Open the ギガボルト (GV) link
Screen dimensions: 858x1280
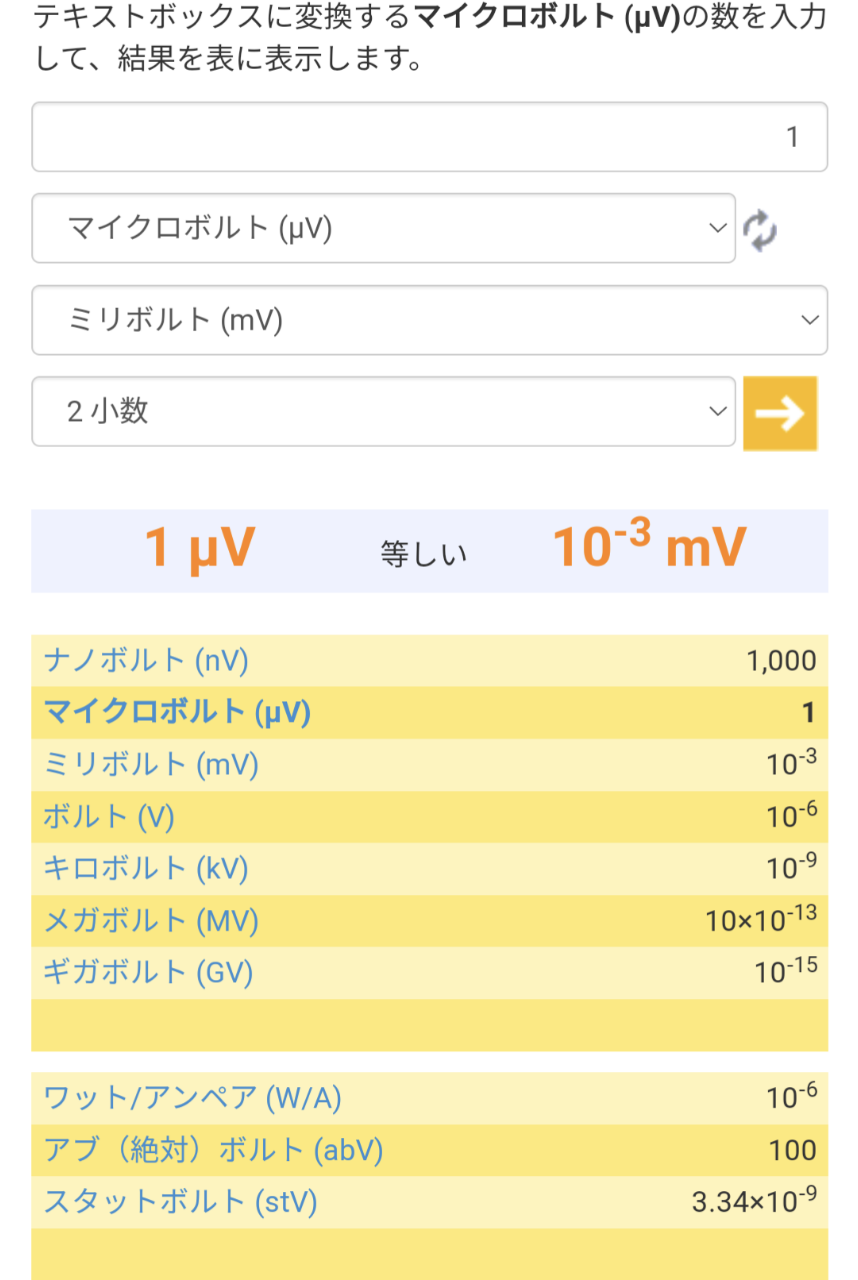click(148, 972)
